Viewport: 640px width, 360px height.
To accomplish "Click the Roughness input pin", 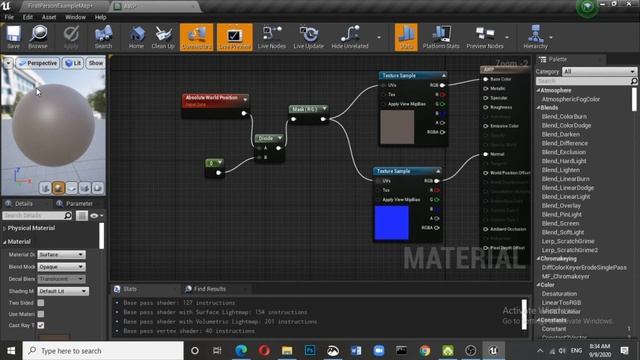I will (x=486, y=107).
